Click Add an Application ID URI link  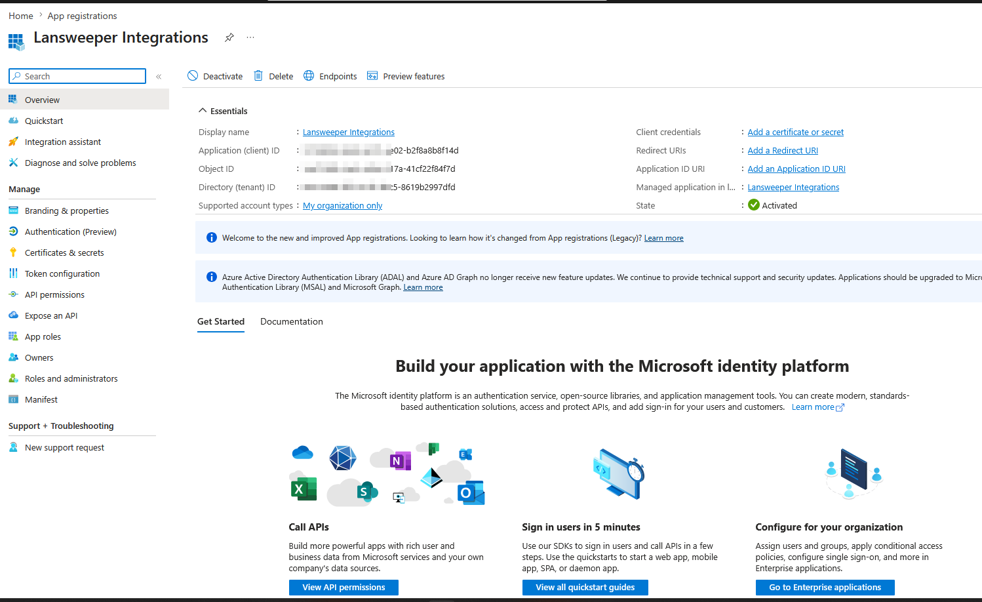point(796,169)
